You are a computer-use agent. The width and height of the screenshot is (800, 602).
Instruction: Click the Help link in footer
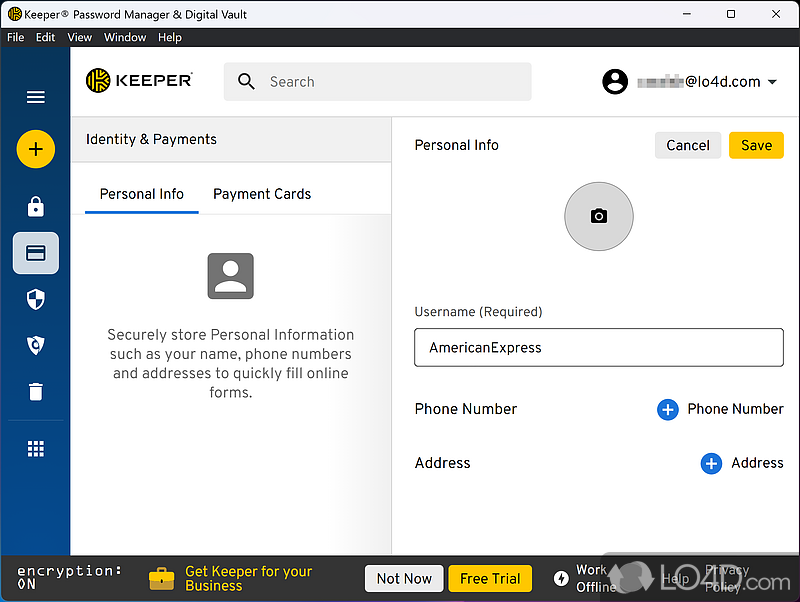pos(676,579)
